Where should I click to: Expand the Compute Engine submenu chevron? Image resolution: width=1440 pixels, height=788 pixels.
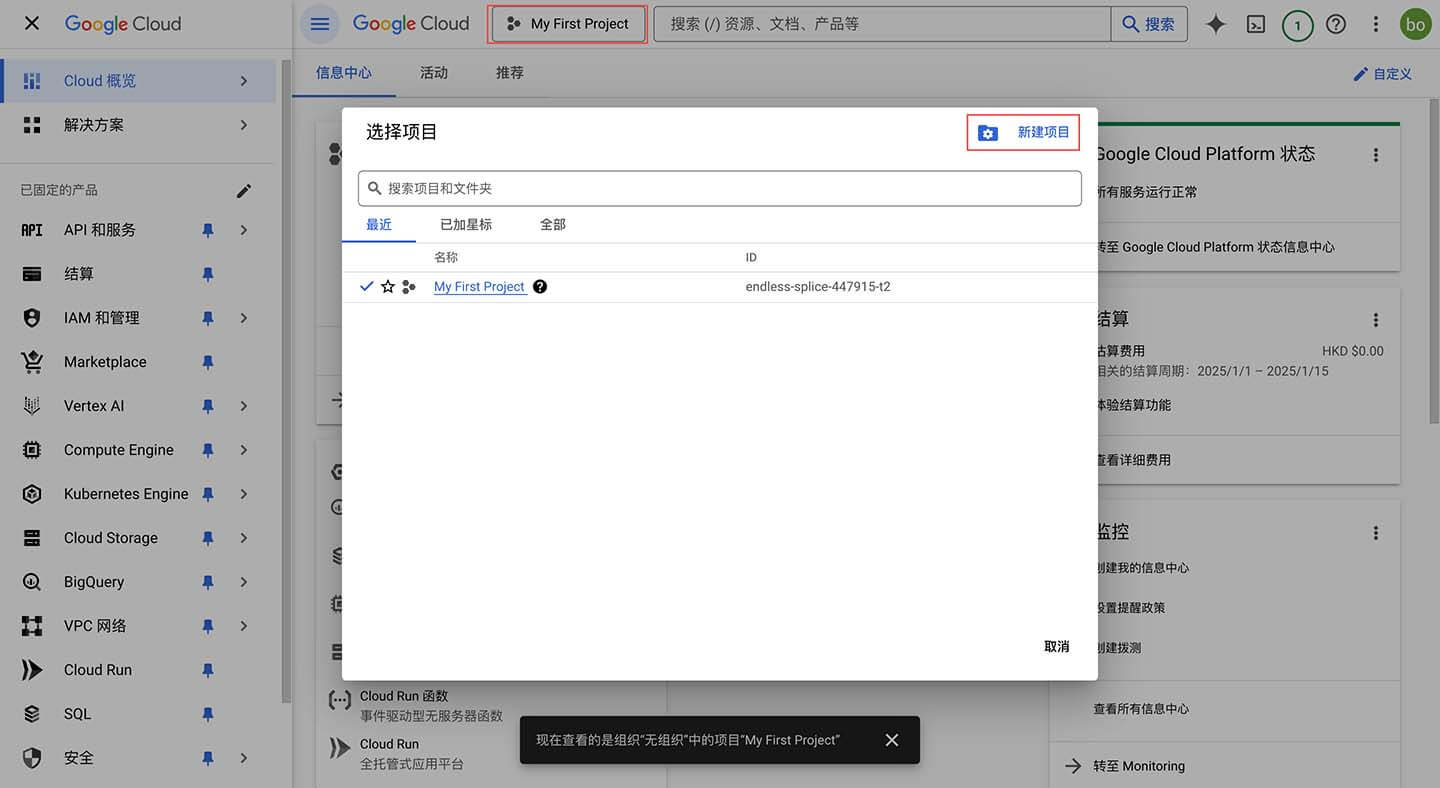click(x=244, y=450)
